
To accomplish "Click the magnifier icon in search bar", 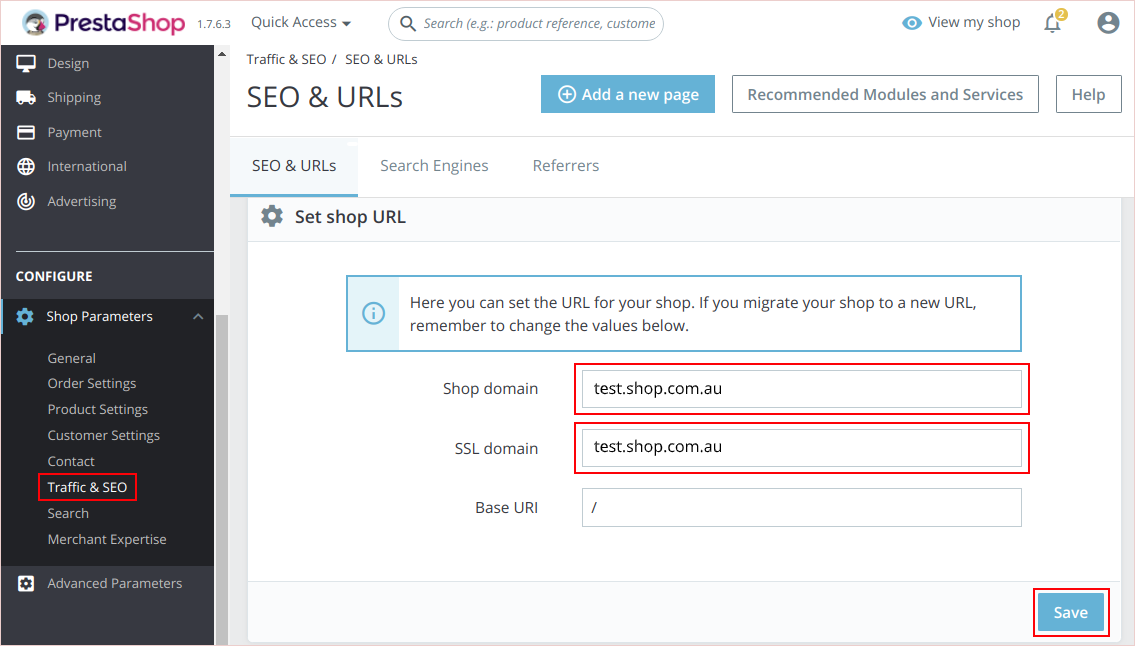I will [408, 24].
